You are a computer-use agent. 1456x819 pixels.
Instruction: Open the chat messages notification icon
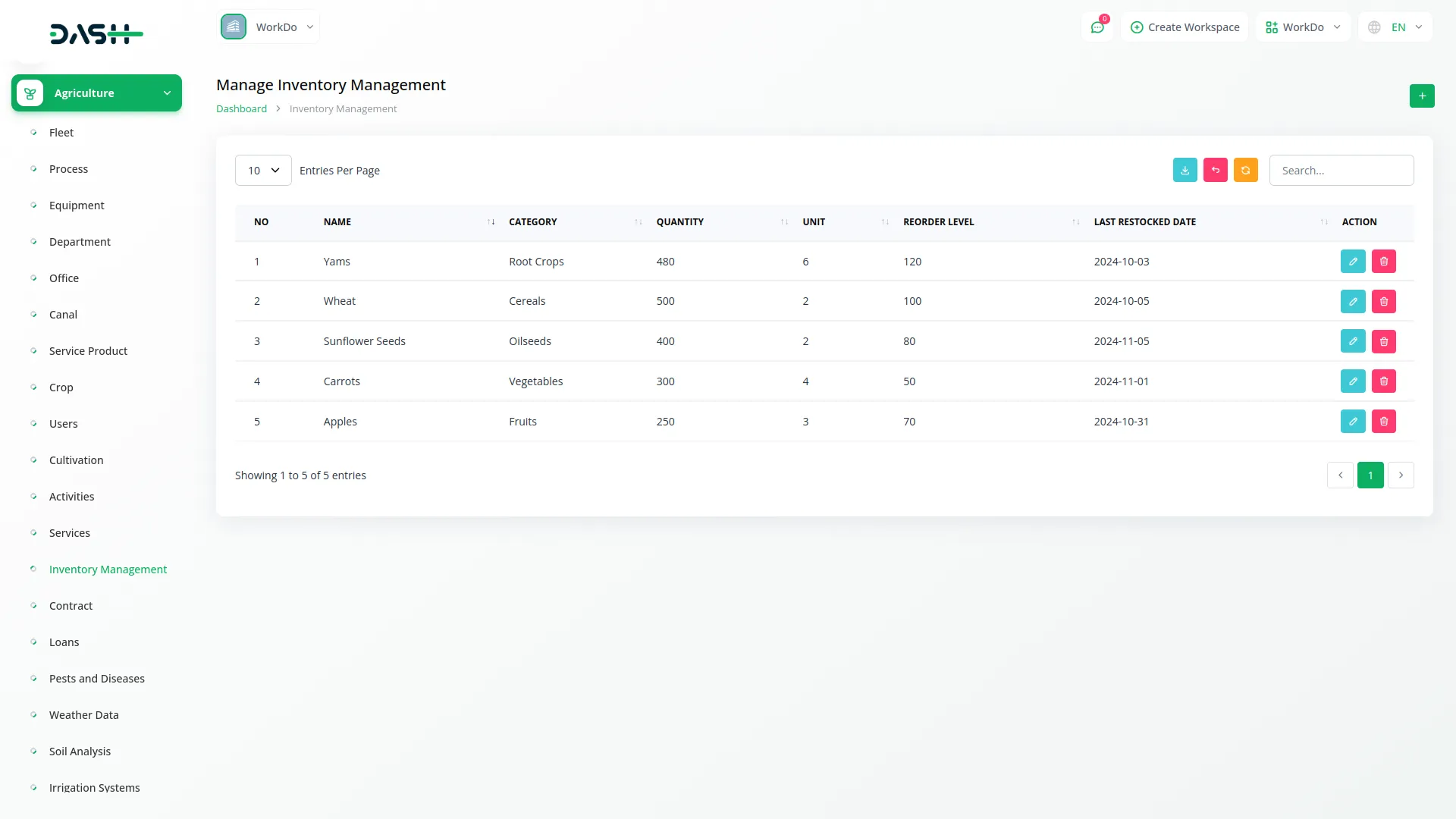pos(1097,27)
